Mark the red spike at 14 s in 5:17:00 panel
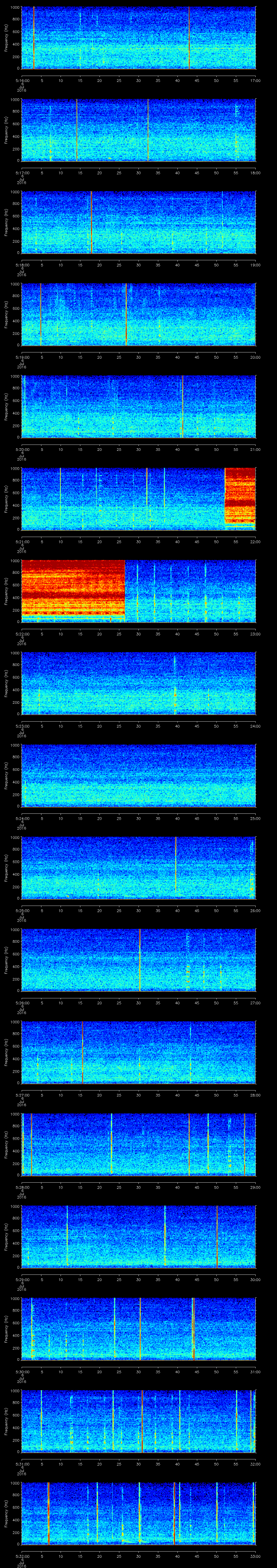The width and height of the screenshot is (277, 1568). (x=77, y=130)
